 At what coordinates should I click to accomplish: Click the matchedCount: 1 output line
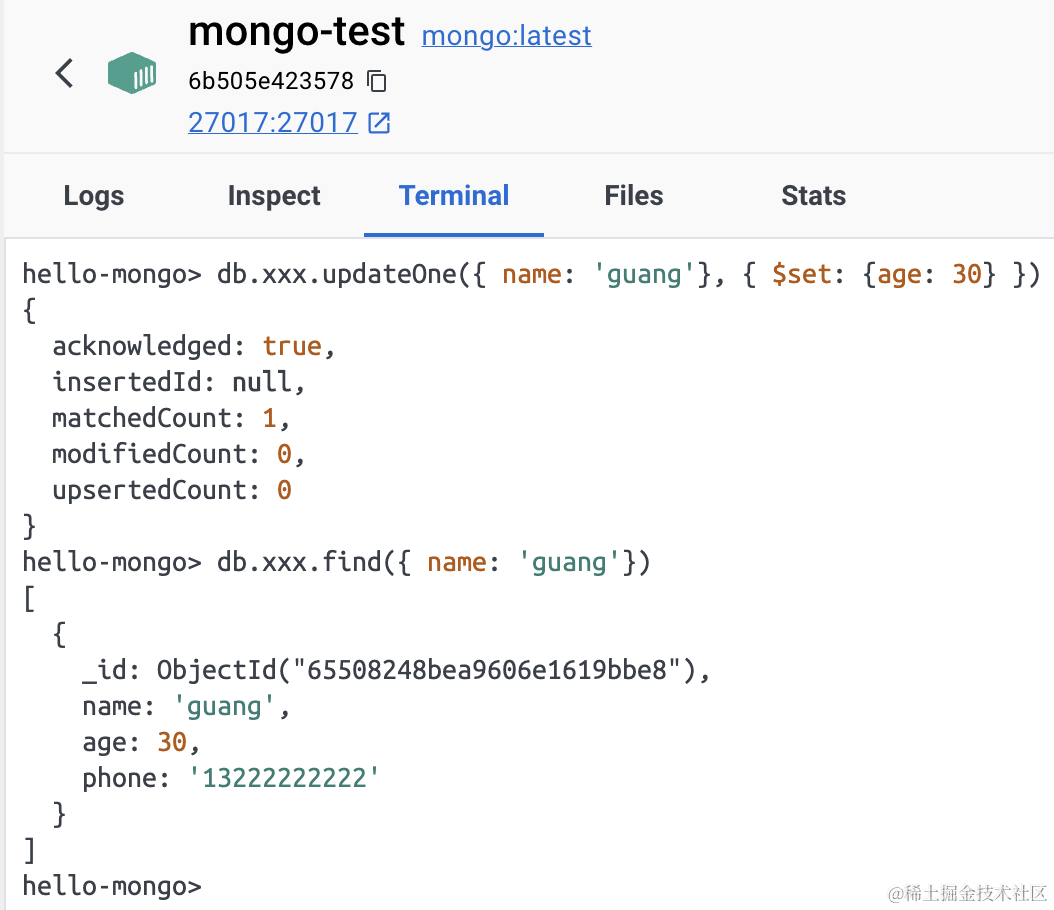tap(171, 418)
